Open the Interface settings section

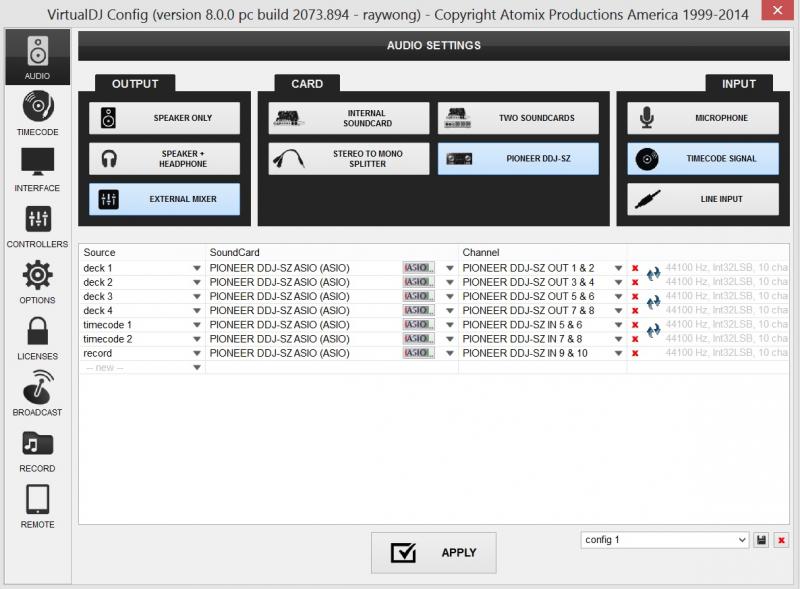pyautogui.click(x=37, y=169)
